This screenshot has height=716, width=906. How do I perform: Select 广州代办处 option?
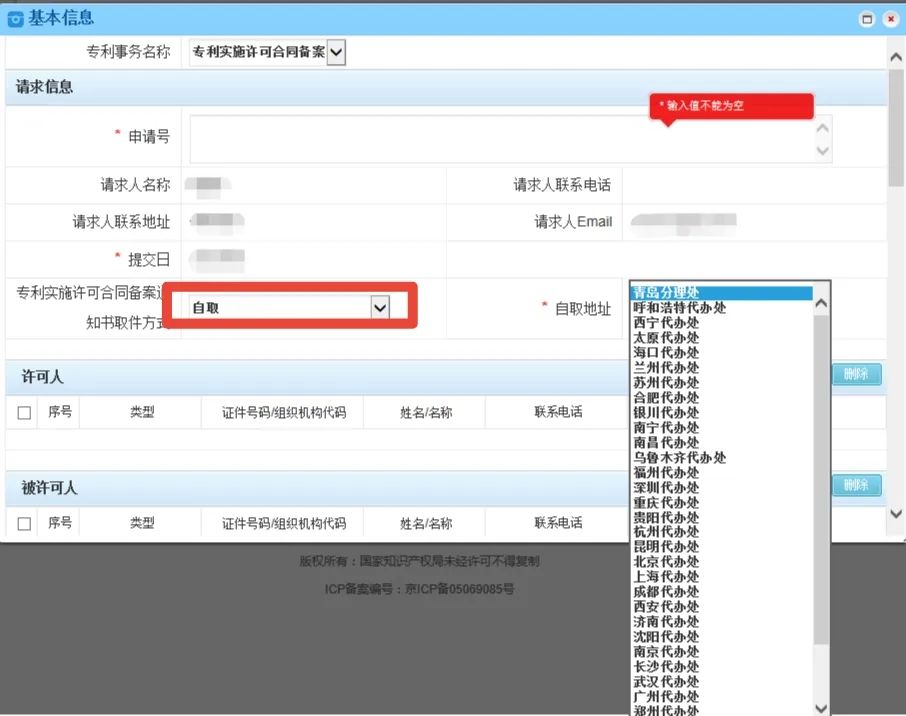coord(722,697)
